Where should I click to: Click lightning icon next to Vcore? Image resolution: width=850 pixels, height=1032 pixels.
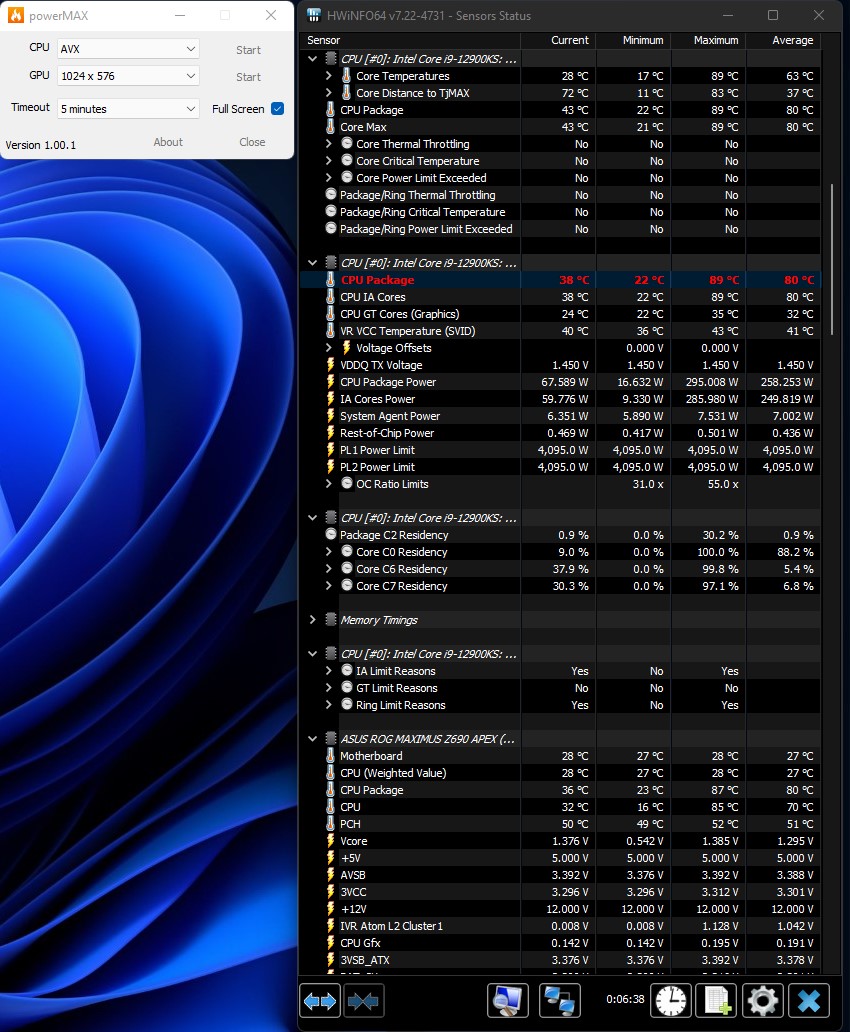tap(331, 840)
